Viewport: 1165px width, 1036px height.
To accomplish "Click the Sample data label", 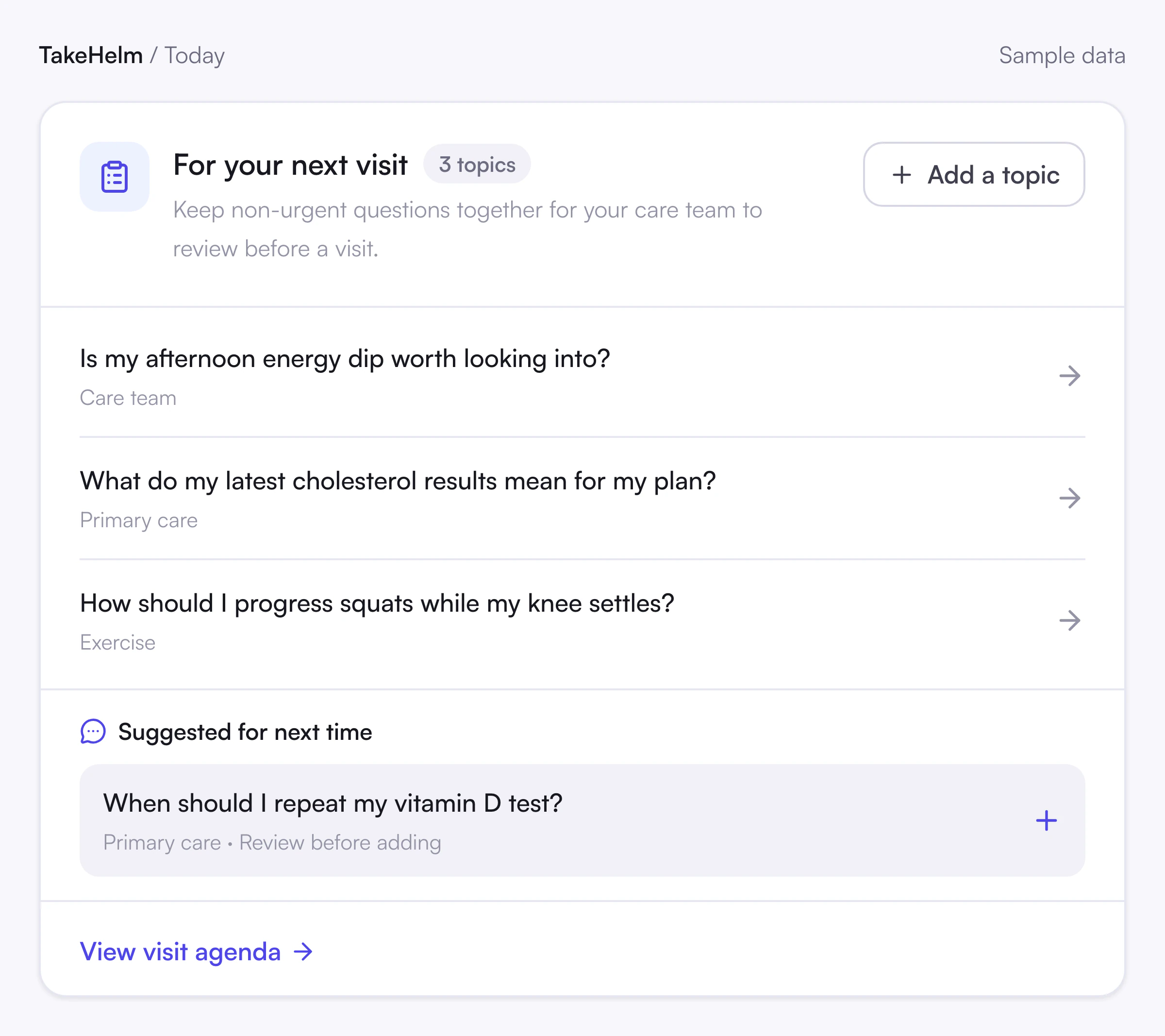I will [1062, 56].
